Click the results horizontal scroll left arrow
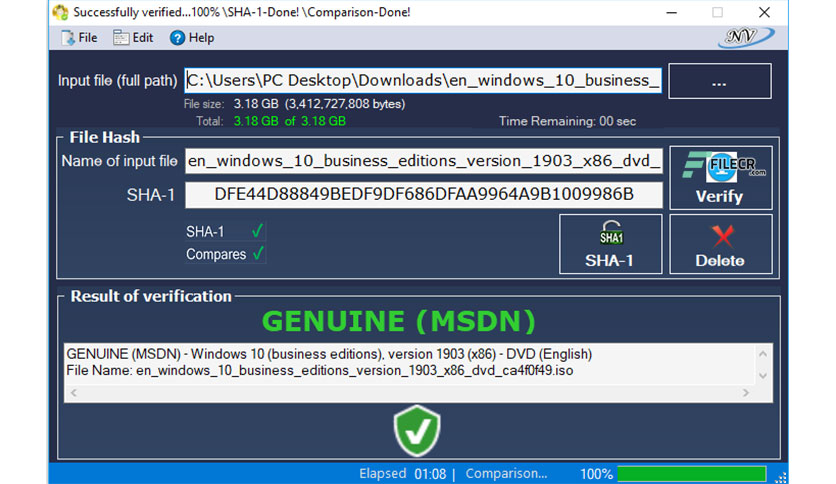The image size is (836, 484). click(x=74, y=393)
